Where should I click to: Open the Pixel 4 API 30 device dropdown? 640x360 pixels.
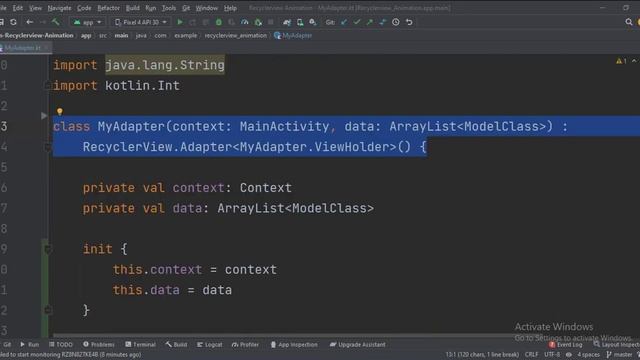[x=141, y=22]
